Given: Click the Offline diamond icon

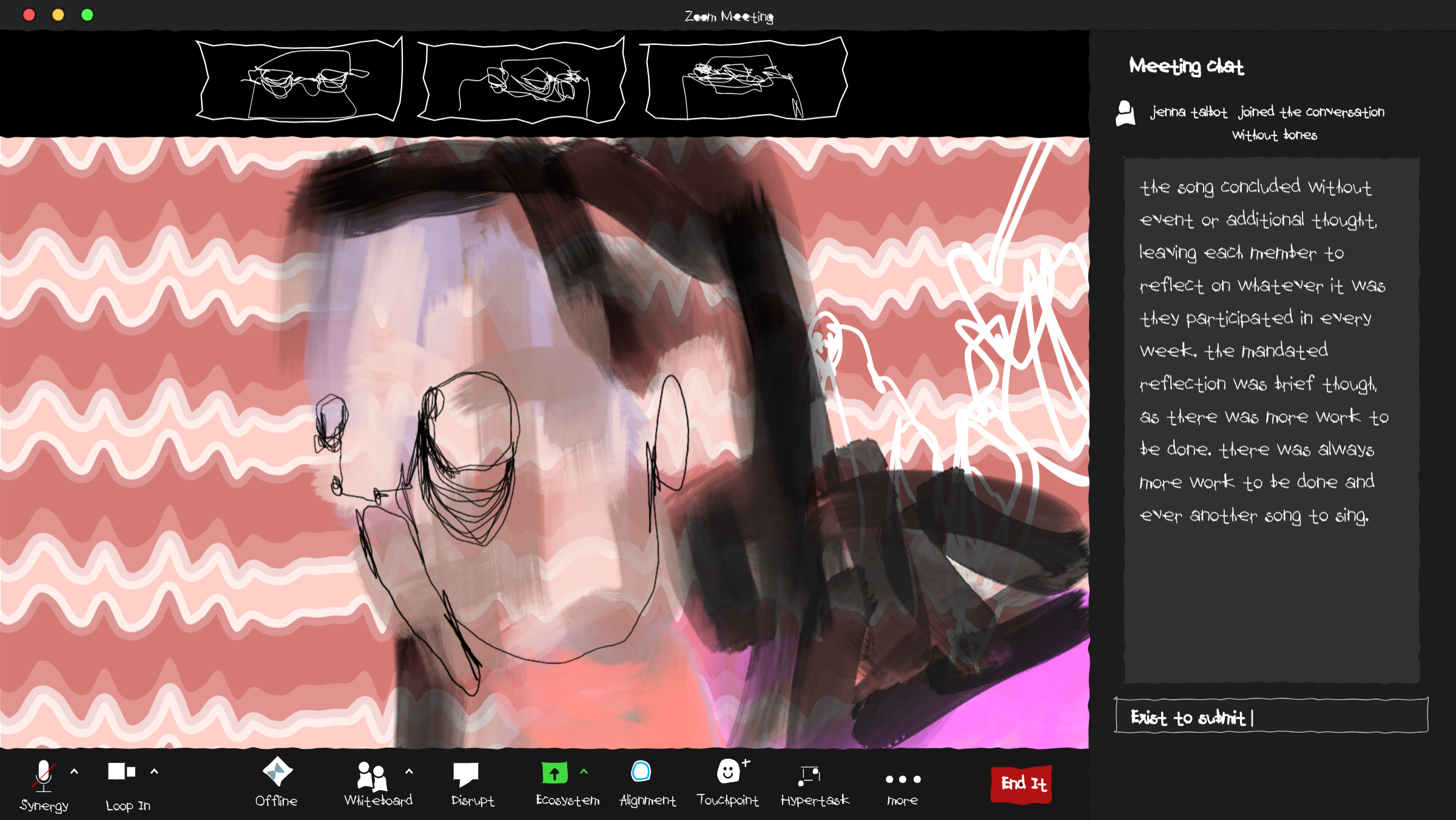Looking at the screenshot, I should (277, 772).
